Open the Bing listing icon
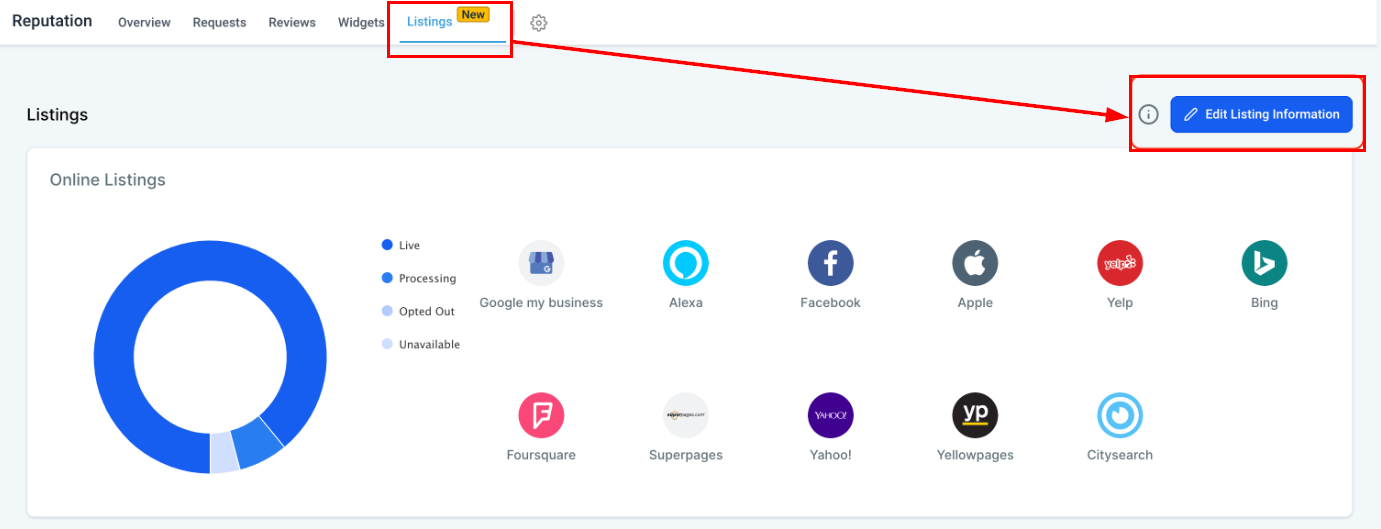This screenshot has width=1381, height=529. tap(1264, 264)
